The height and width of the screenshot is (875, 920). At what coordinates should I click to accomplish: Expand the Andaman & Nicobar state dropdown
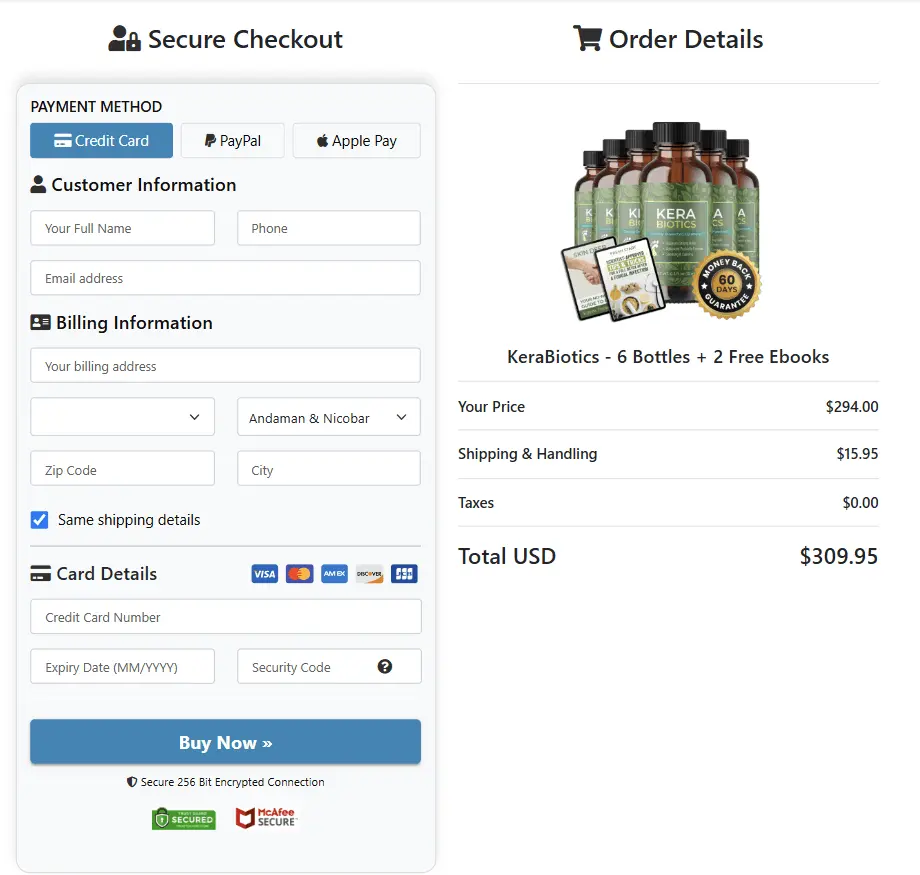[x=328, y=417]
